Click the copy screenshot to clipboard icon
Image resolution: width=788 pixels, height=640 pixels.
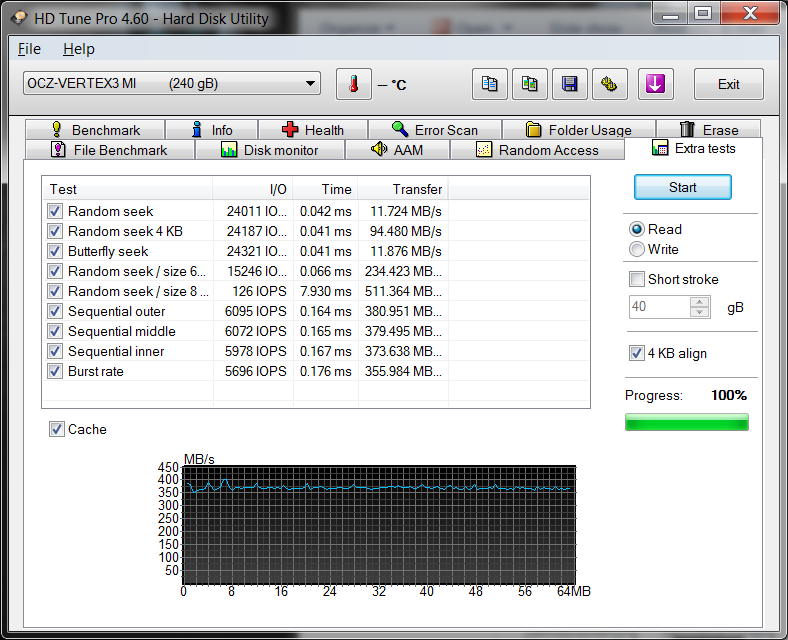[x=529, y=84]
